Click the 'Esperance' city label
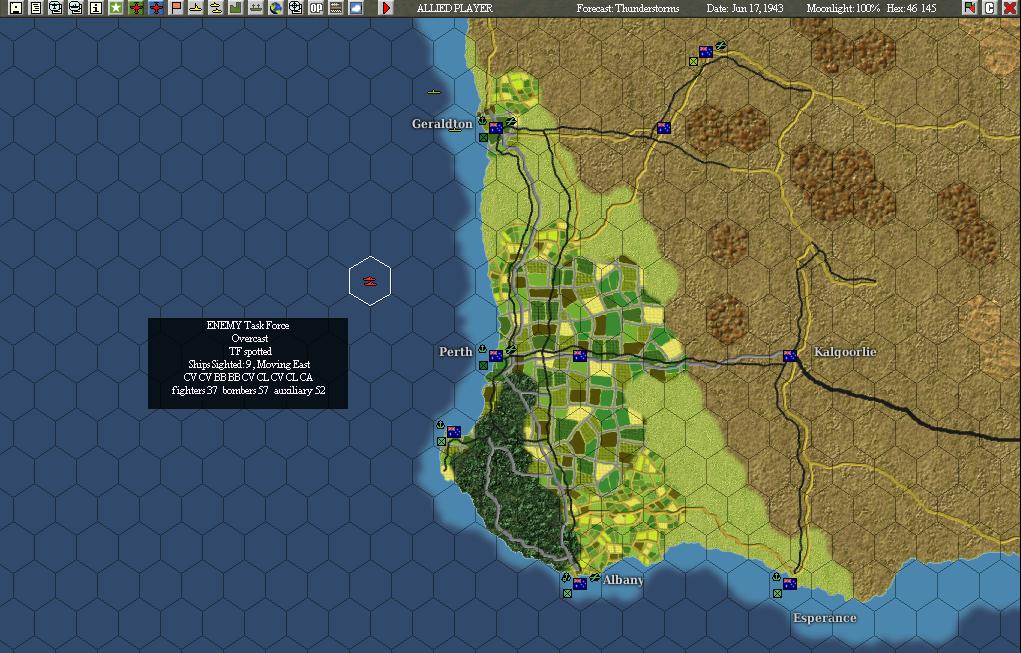This screenshot has width=1021, height=653. coord(824,618)
